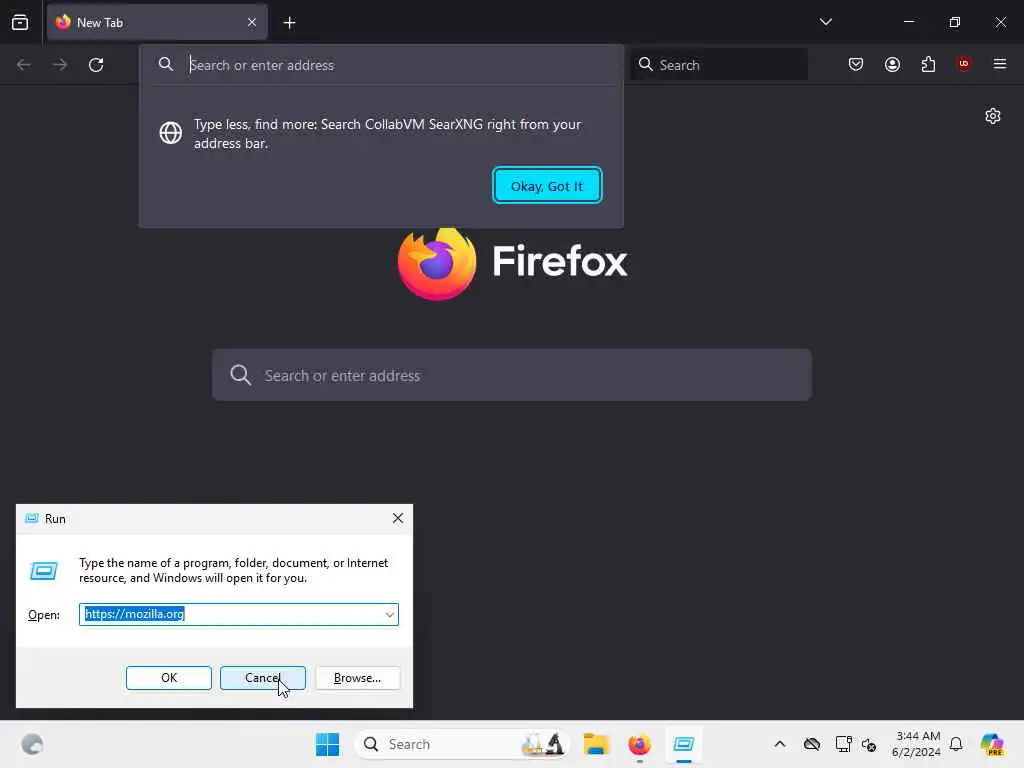The width and height of the screenshot is (1024, 768).
Task: Select the New Tab tab
Action: pyautogui.click(x=157, y=22)
